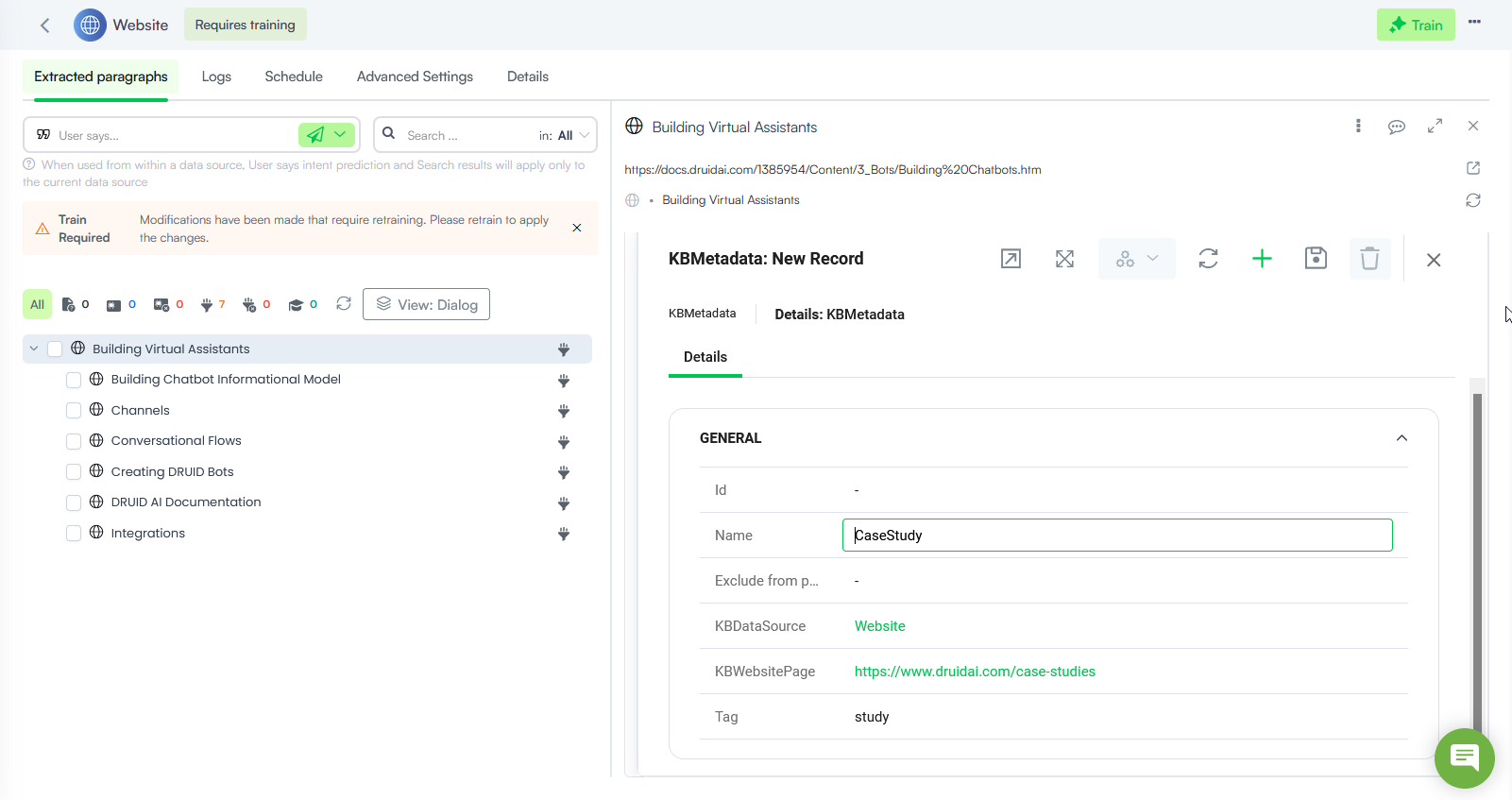This screenshot has width=1512, height=800.
Task: Select the Details tab in KBMetadata record
Action: click(x=705, y=357)
